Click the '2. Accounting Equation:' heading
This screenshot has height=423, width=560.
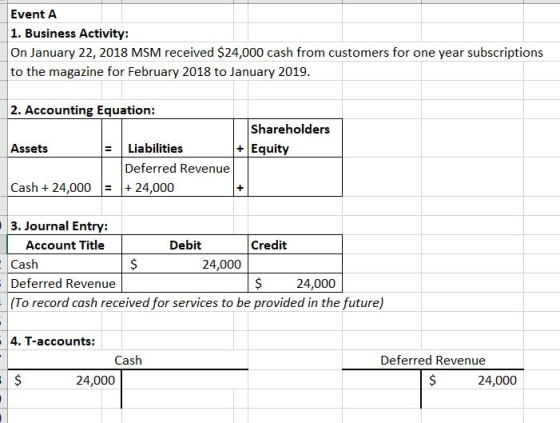(82, 110)
